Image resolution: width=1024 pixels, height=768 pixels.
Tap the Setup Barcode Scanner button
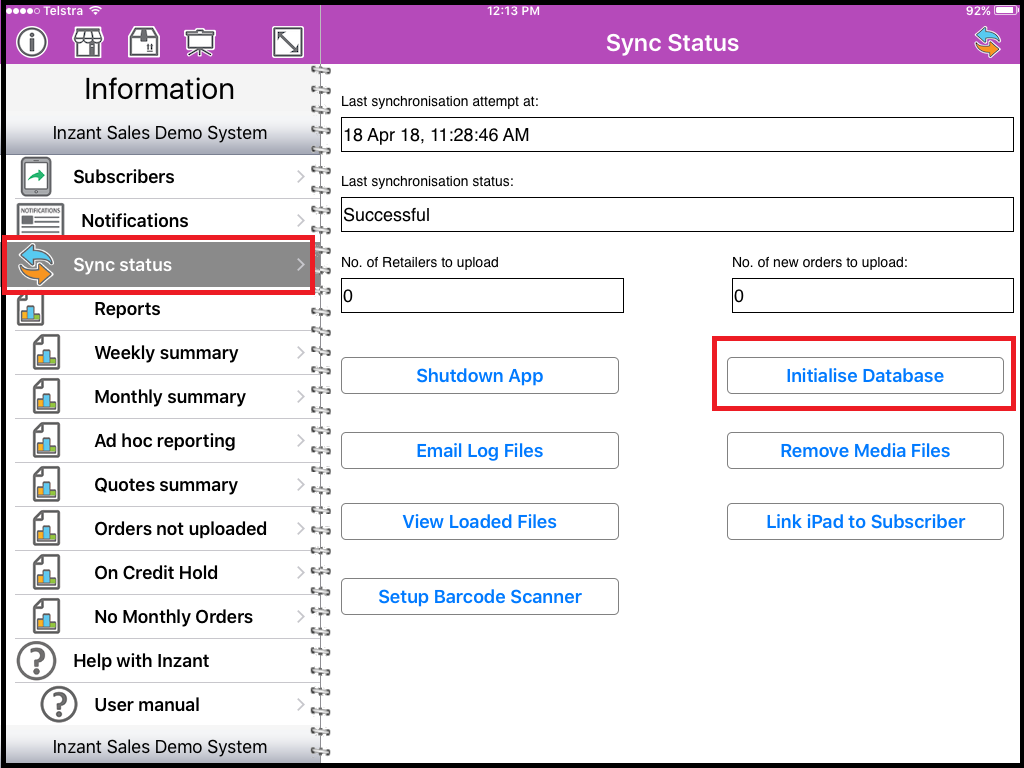pyautogui.click(x=479, y=596)
